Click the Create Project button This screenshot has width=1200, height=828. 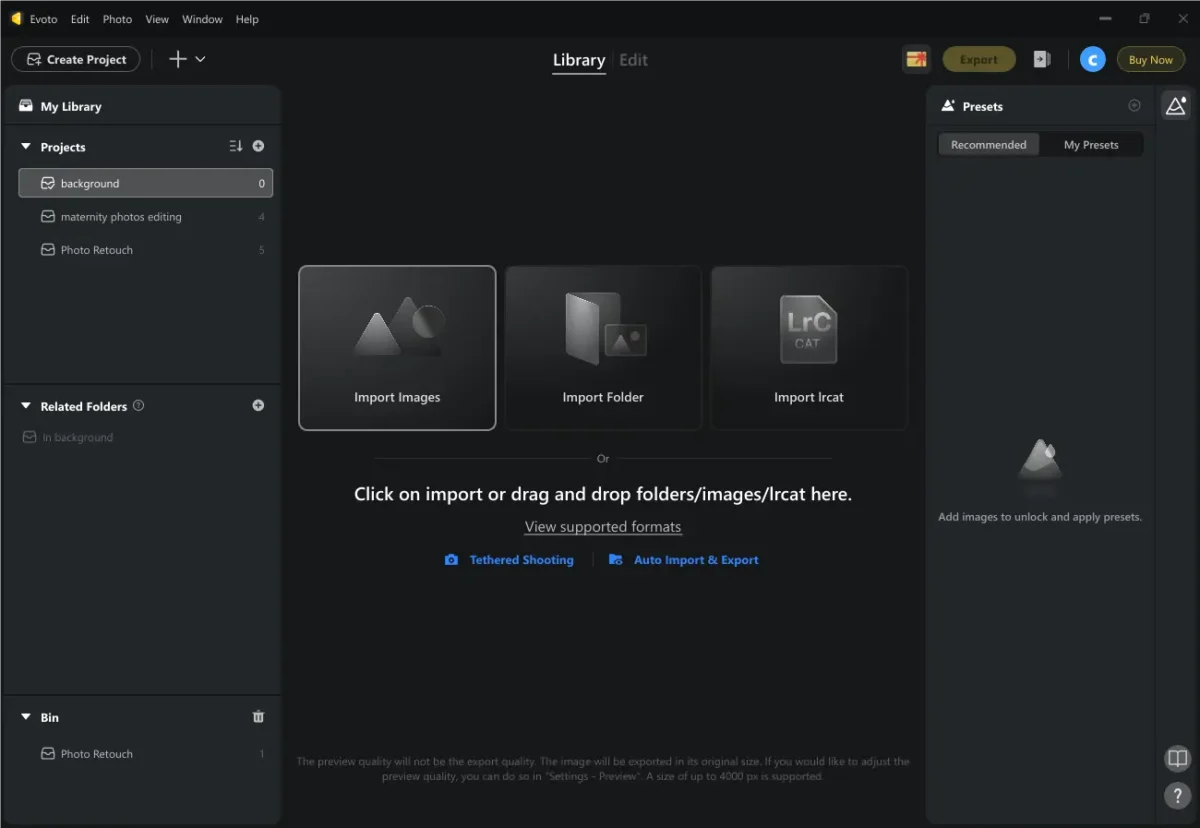tap(76, 59)
